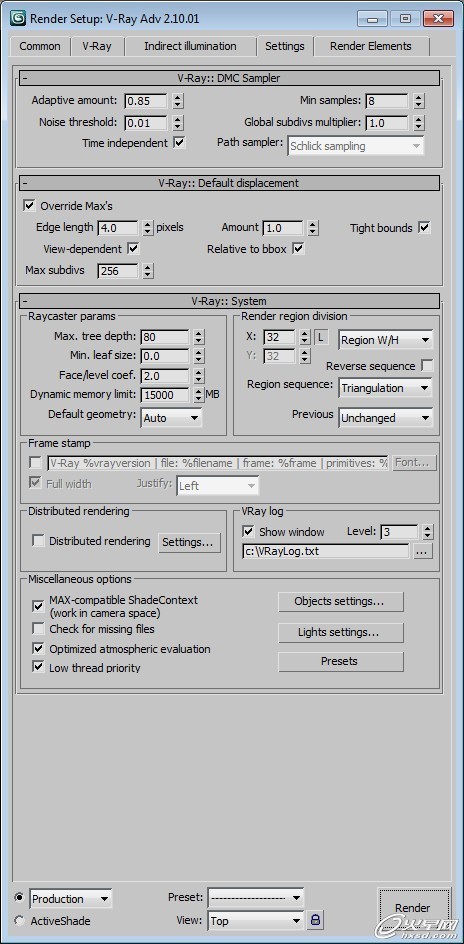Open the Previous Unchanged dropdown
Viewport: 464px width, 944px height.
(x=385, y=417)
